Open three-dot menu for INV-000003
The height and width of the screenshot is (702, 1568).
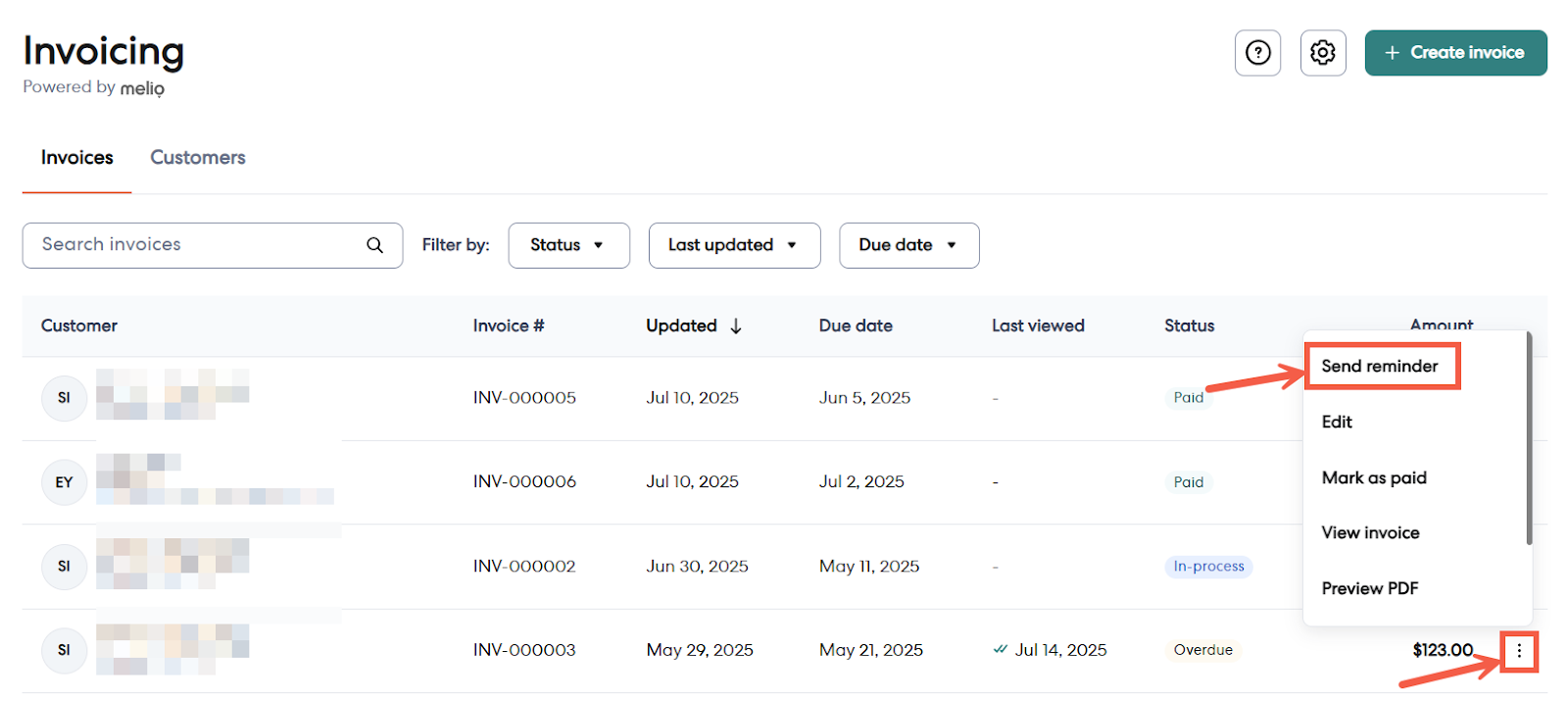(x=1519, y=651)
